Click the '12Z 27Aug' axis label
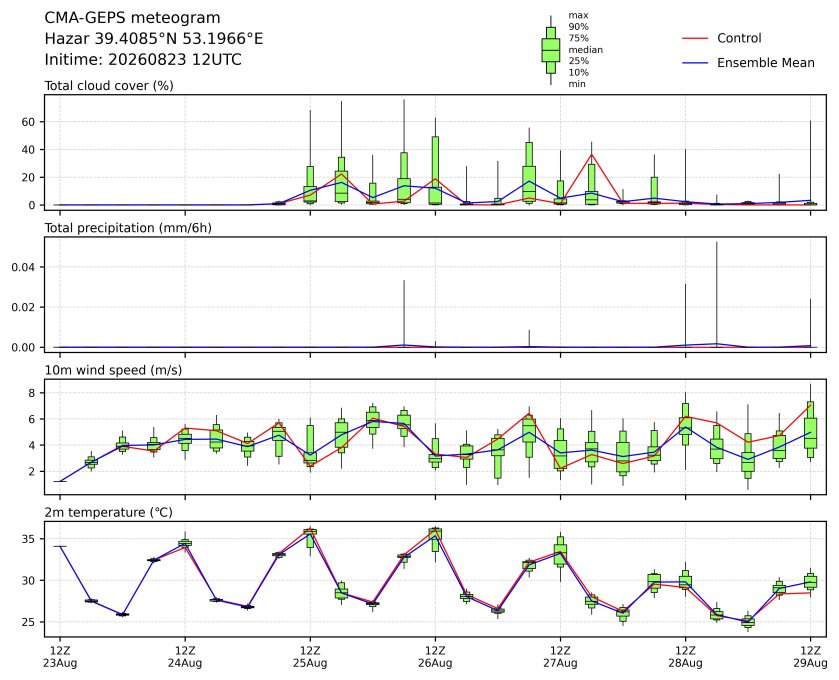Viewport: 839px width, 680px height. pos(561,657)
